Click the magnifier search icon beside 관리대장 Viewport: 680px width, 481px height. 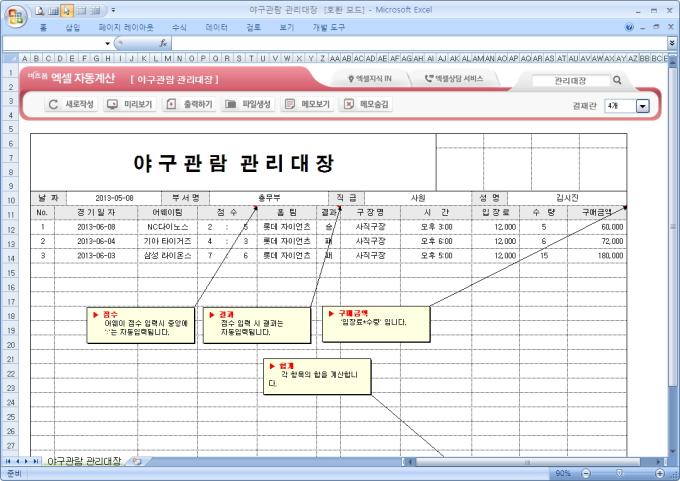(x=617, y=80)
